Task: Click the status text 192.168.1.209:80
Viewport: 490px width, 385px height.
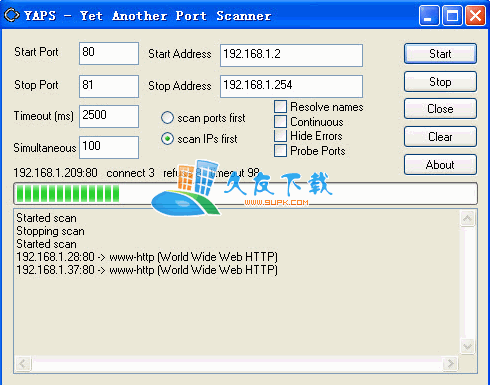Action: (55, 173)
